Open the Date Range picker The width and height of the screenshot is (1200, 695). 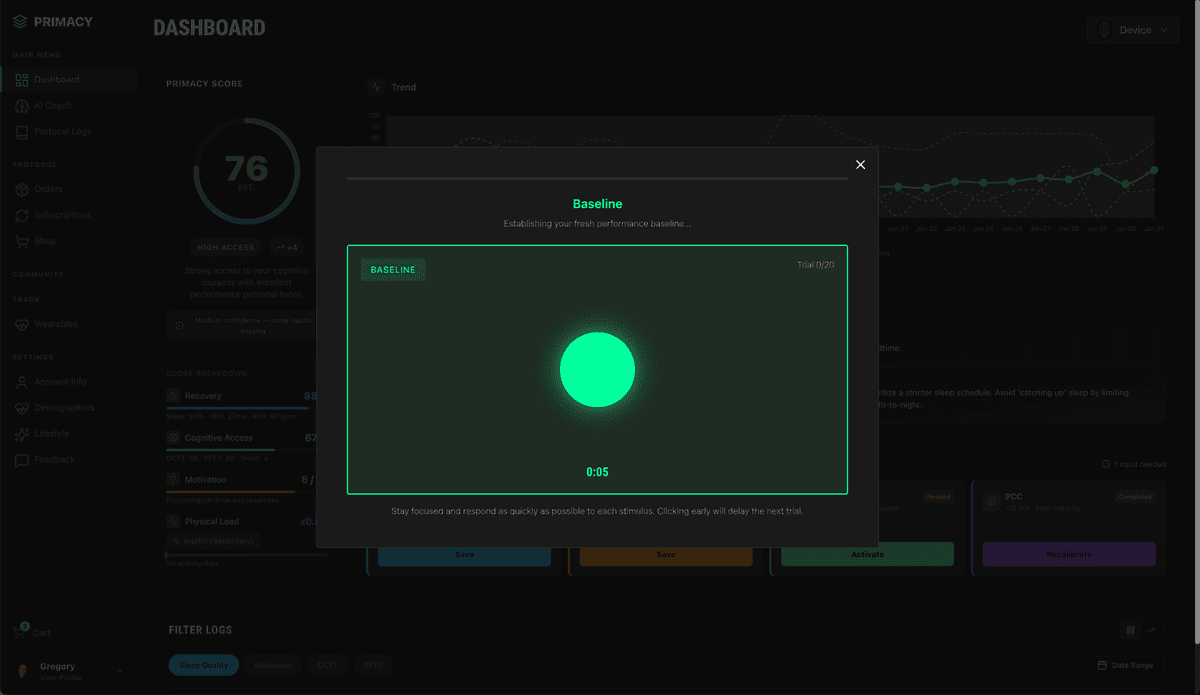[x=1124, y=664]
